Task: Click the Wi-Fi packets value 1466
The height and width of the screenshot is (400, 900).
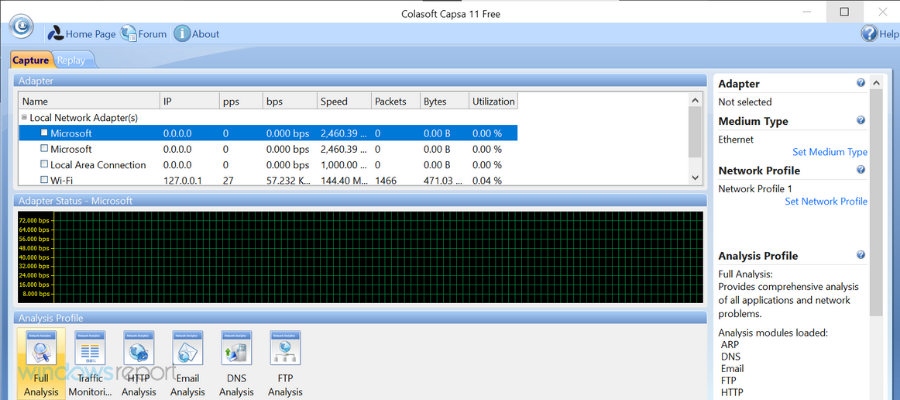Action: [x=386, y=180]
